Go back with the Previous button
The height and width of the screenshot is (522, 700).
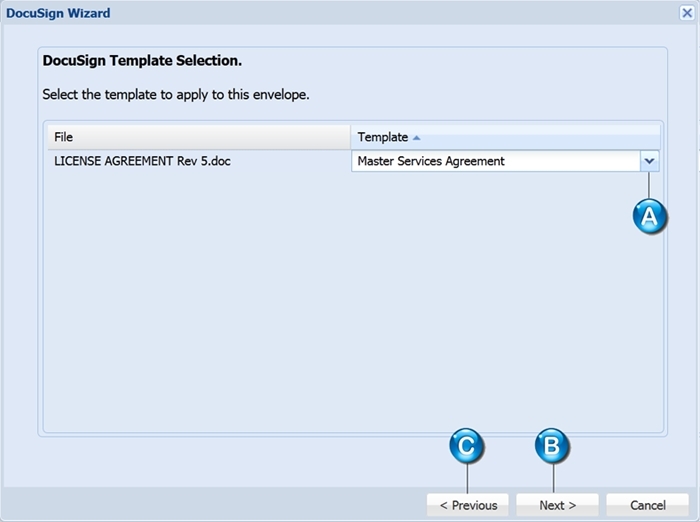pos(468,505)
